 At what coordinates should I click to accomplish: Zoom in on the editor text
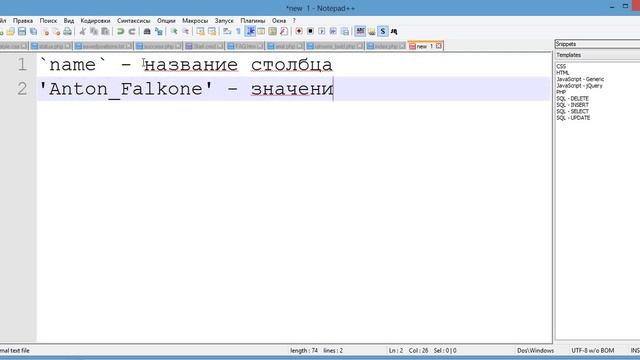point(174,31)
